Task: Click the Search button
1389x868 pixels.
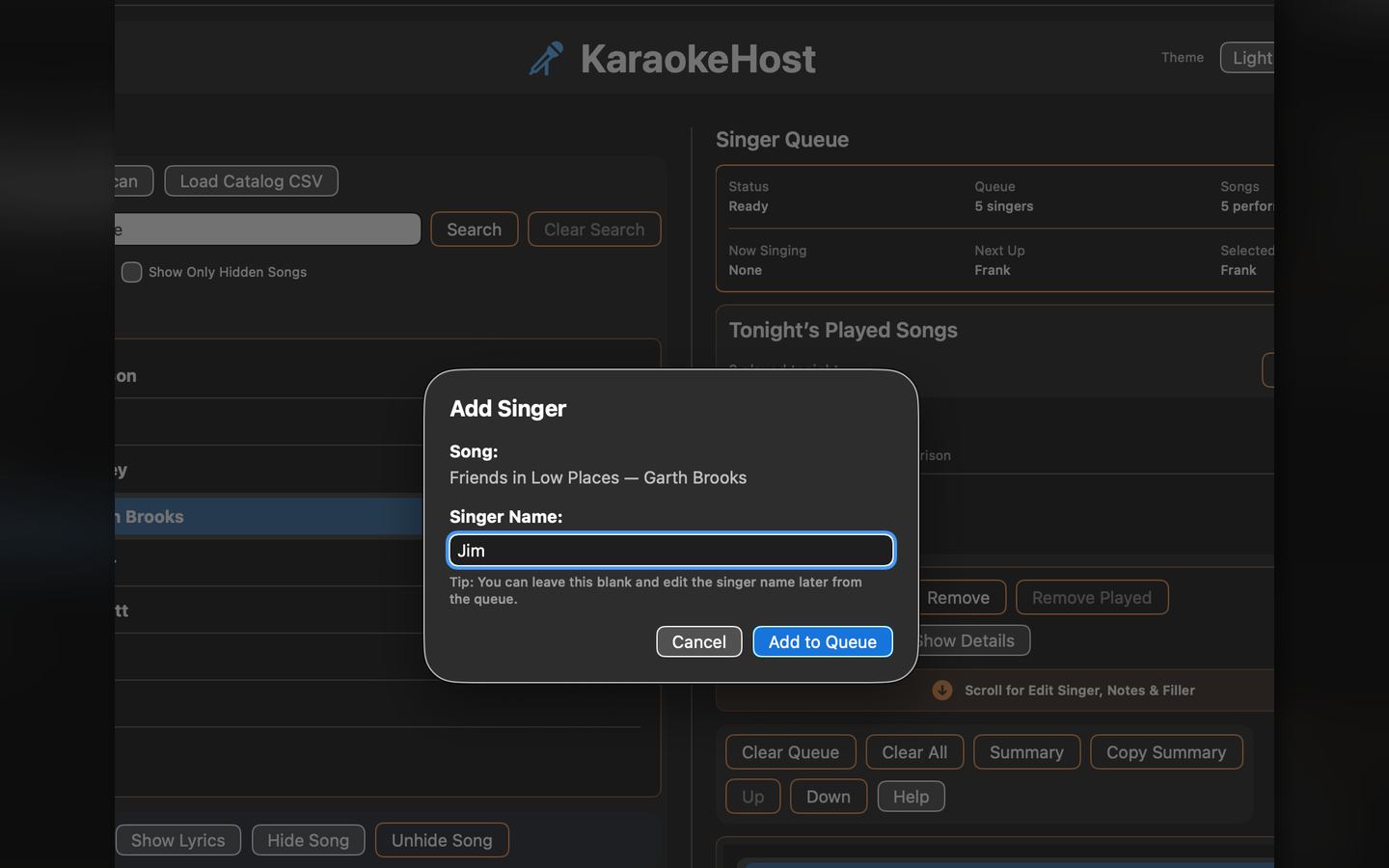Action: pyautogui.click(x=474, y=230)
